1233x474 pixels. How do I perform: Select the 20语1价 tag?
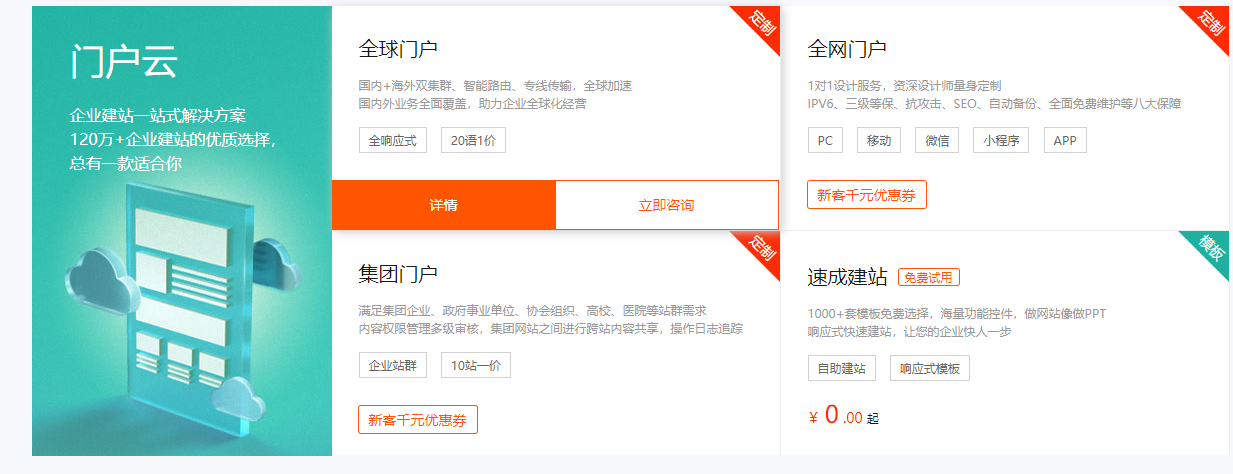473,140
